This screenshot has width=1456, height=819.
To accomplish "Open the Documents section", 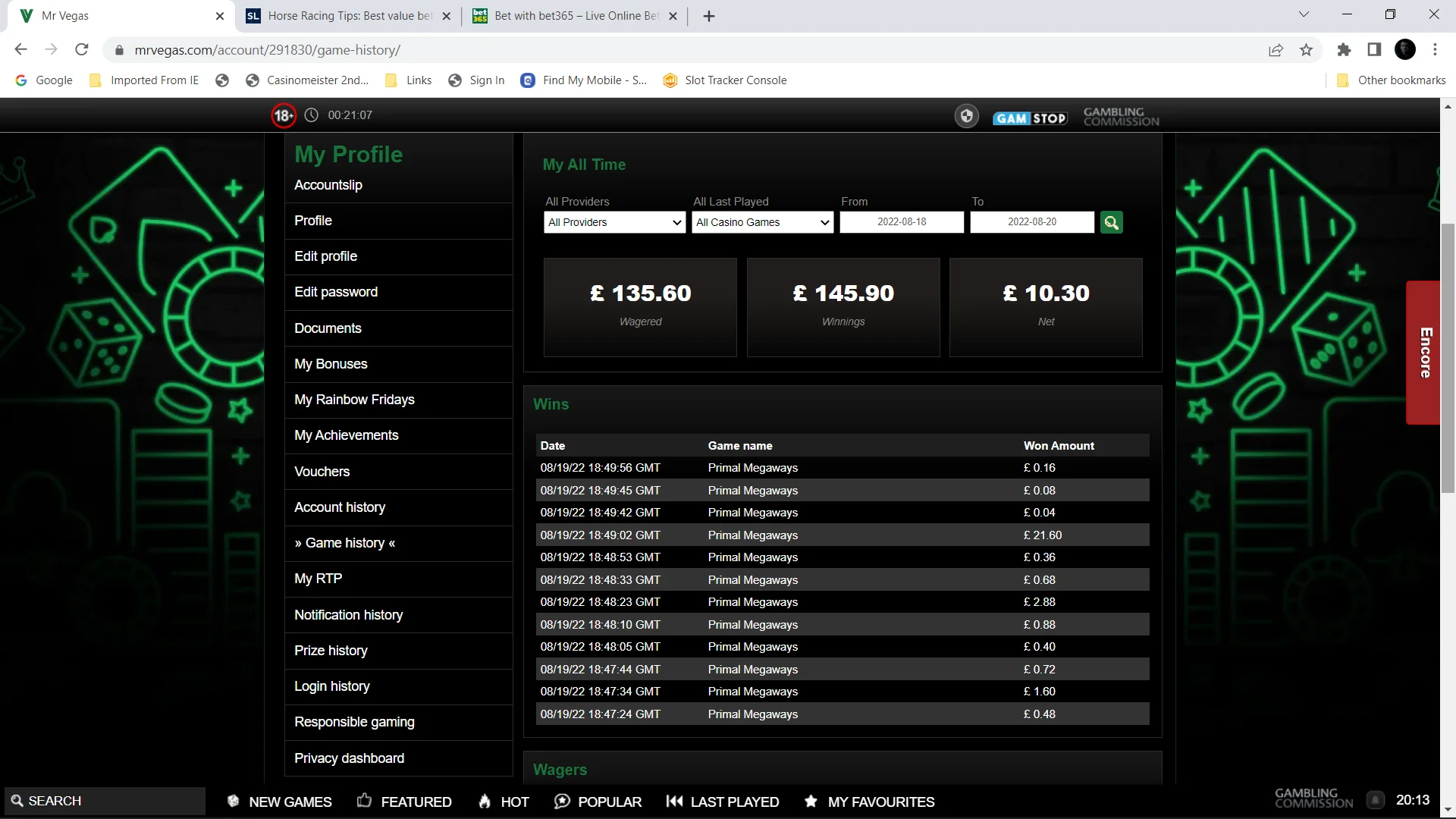I will pos(328,328).
